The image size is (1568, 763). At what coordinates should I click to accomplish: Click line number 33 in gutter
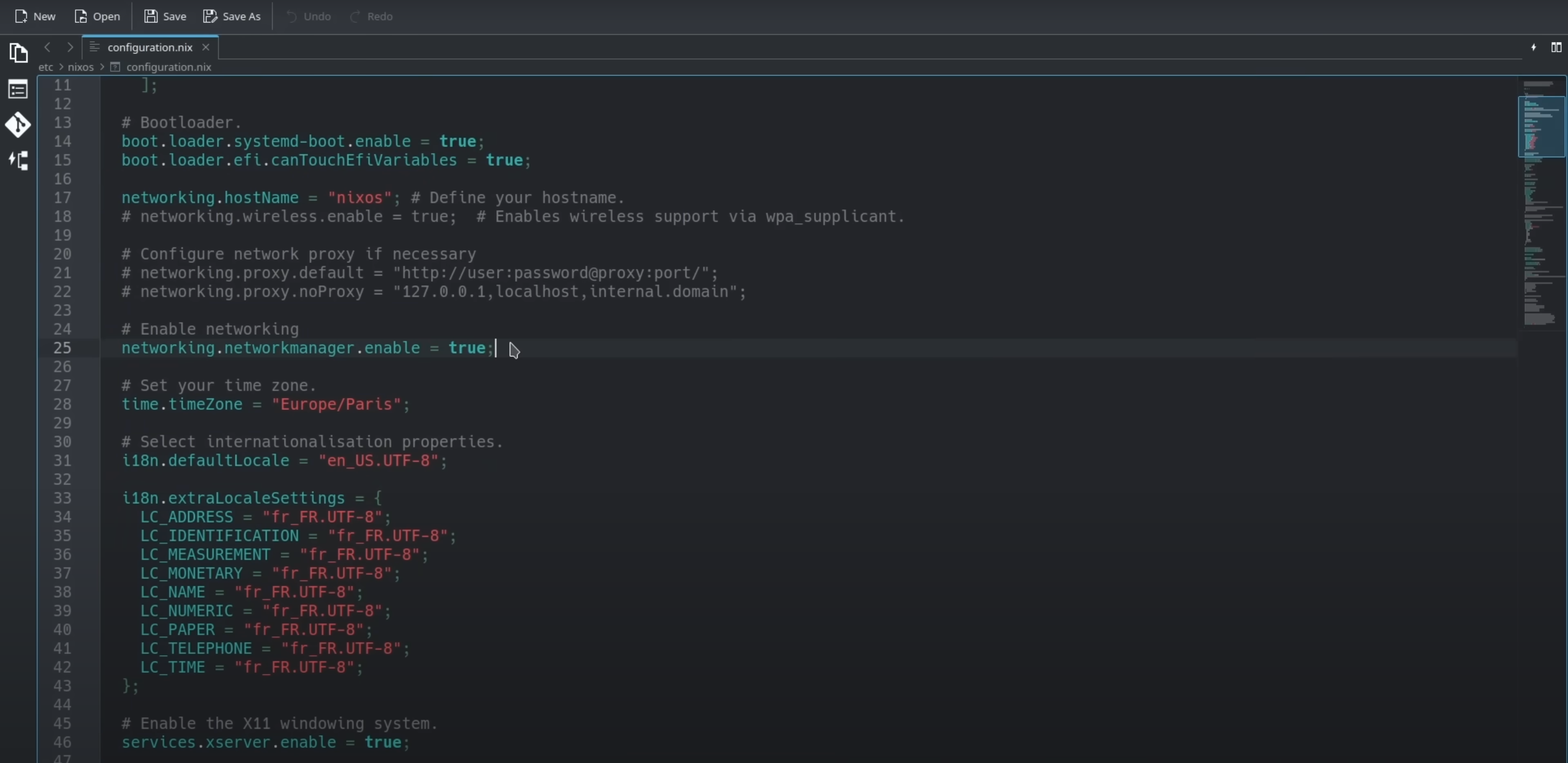63,498
